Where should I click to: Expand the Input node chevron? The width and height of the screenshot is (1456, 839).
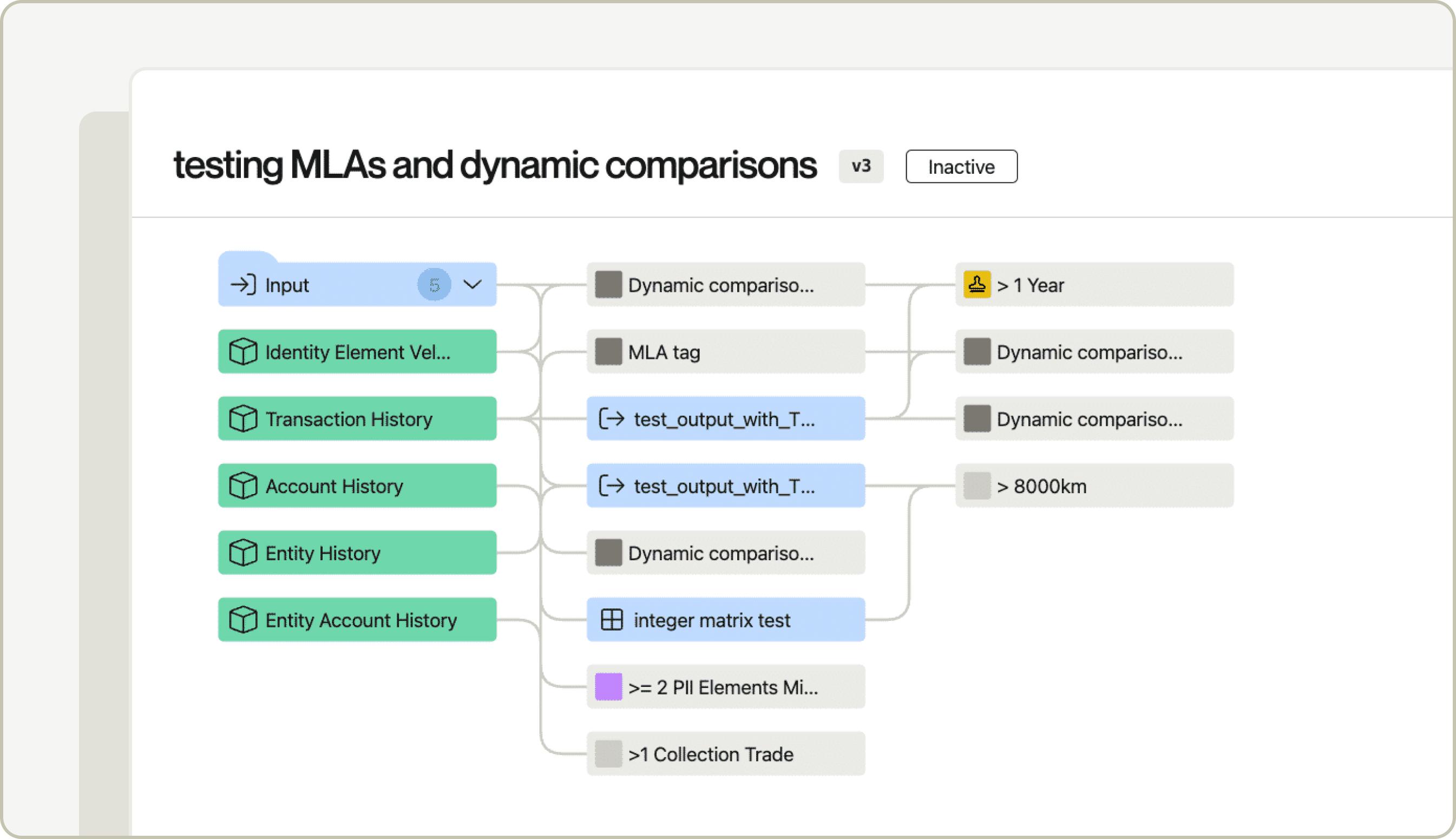[473, 285]
